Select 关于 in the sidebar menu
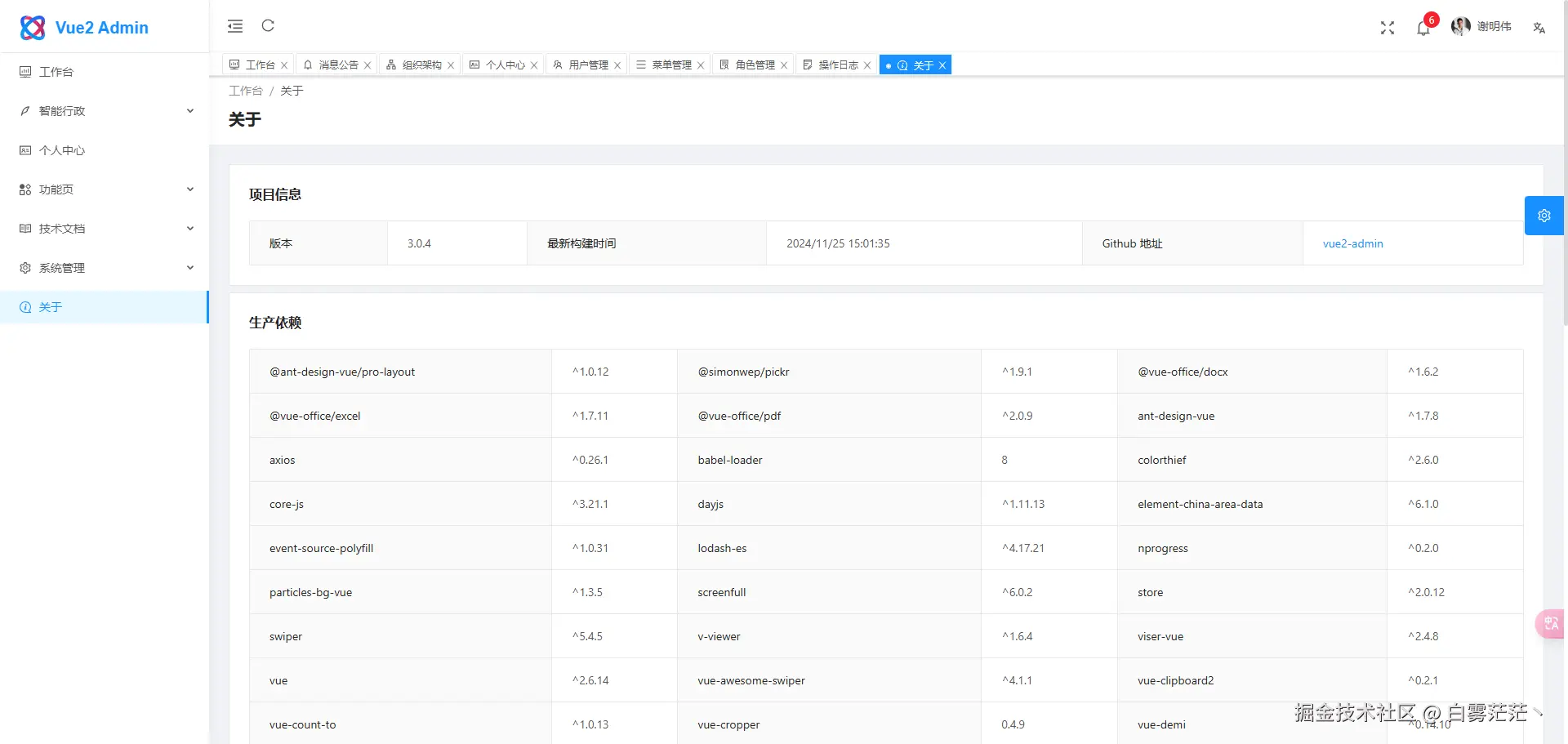Viewport: 1568px width, 744px height. 105,307
